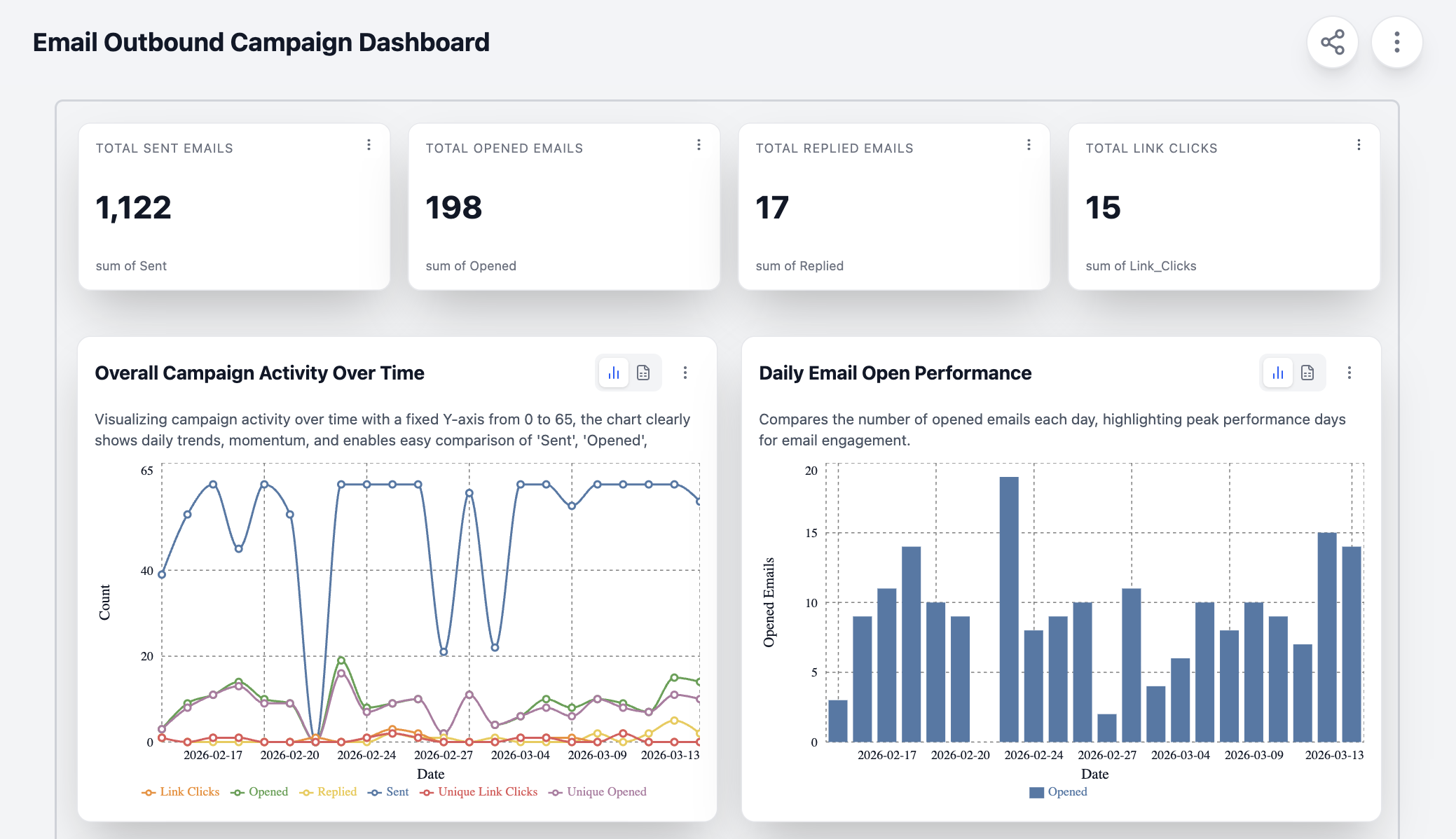Switch Overall Campaign Activity to chart view
This screenshot has width=1456, height=839.
614,373
